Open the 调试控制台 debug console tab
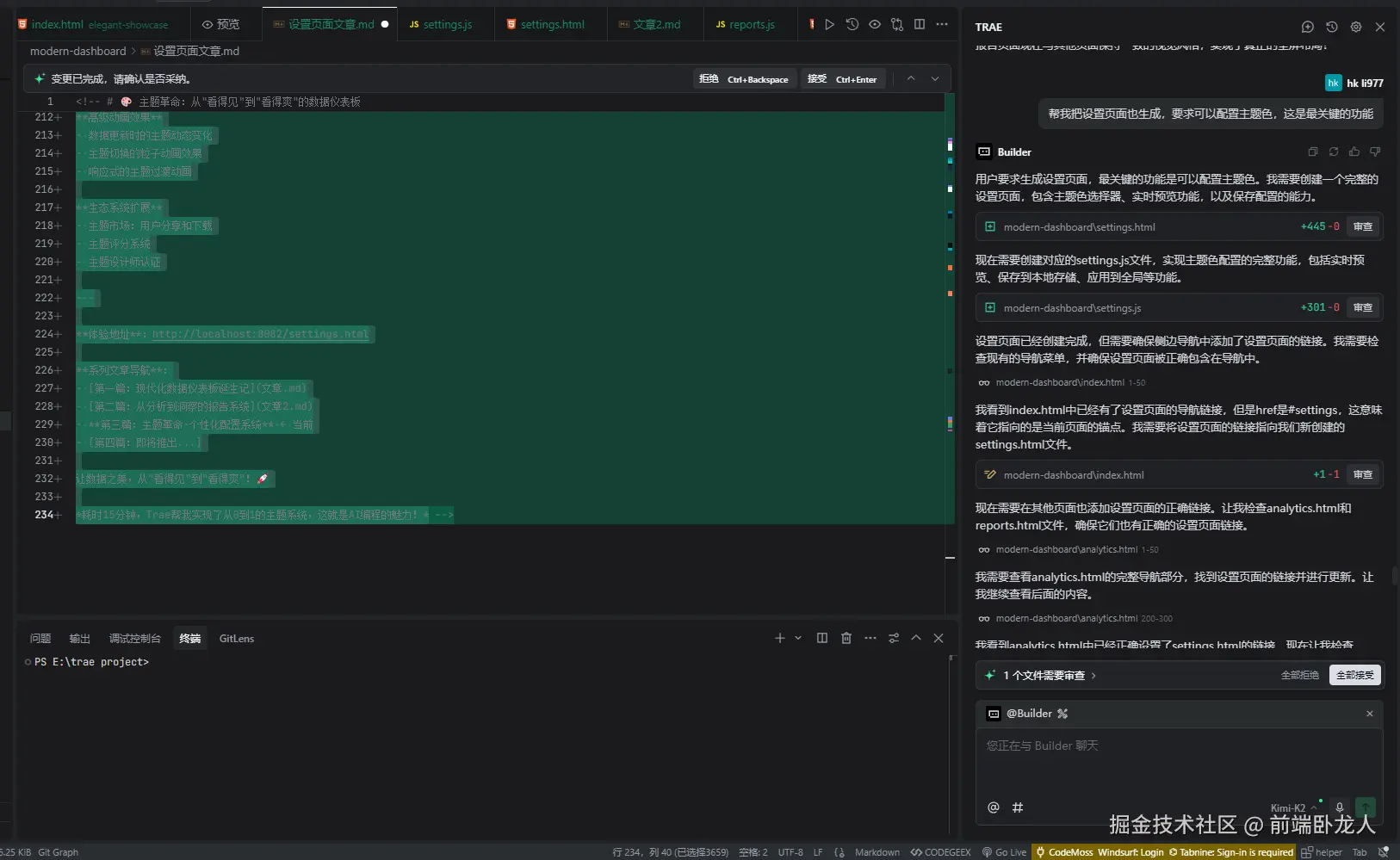Image resolution: width=1400 pixels, height=860 pixels. (x=135, y=639)
